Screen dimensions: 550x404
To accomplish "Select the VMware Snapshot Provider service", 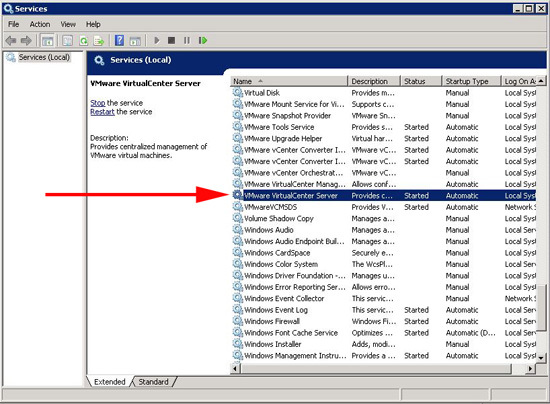I will (x=384, y=115).
